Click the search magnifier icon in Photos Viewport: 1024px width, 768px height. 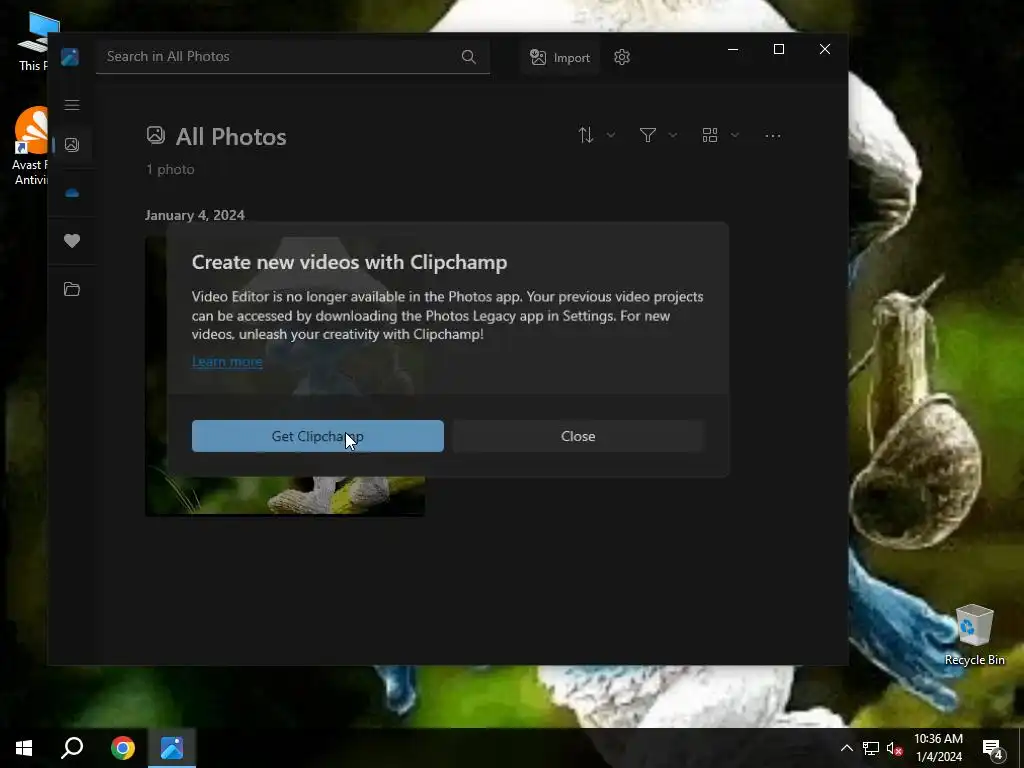click(x=468, y=57)
